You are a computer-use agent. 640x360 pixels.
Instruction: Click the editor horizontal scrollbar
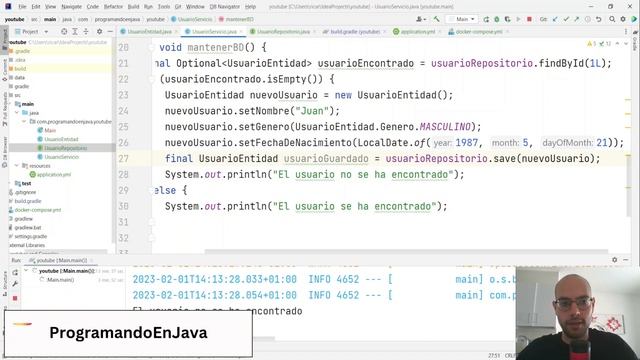click(x=406, y=251)
